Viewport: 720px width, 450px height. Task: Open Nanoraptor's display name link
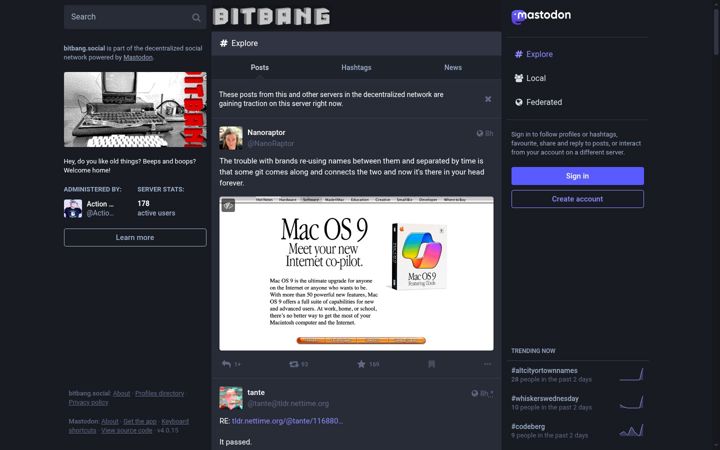266,132
